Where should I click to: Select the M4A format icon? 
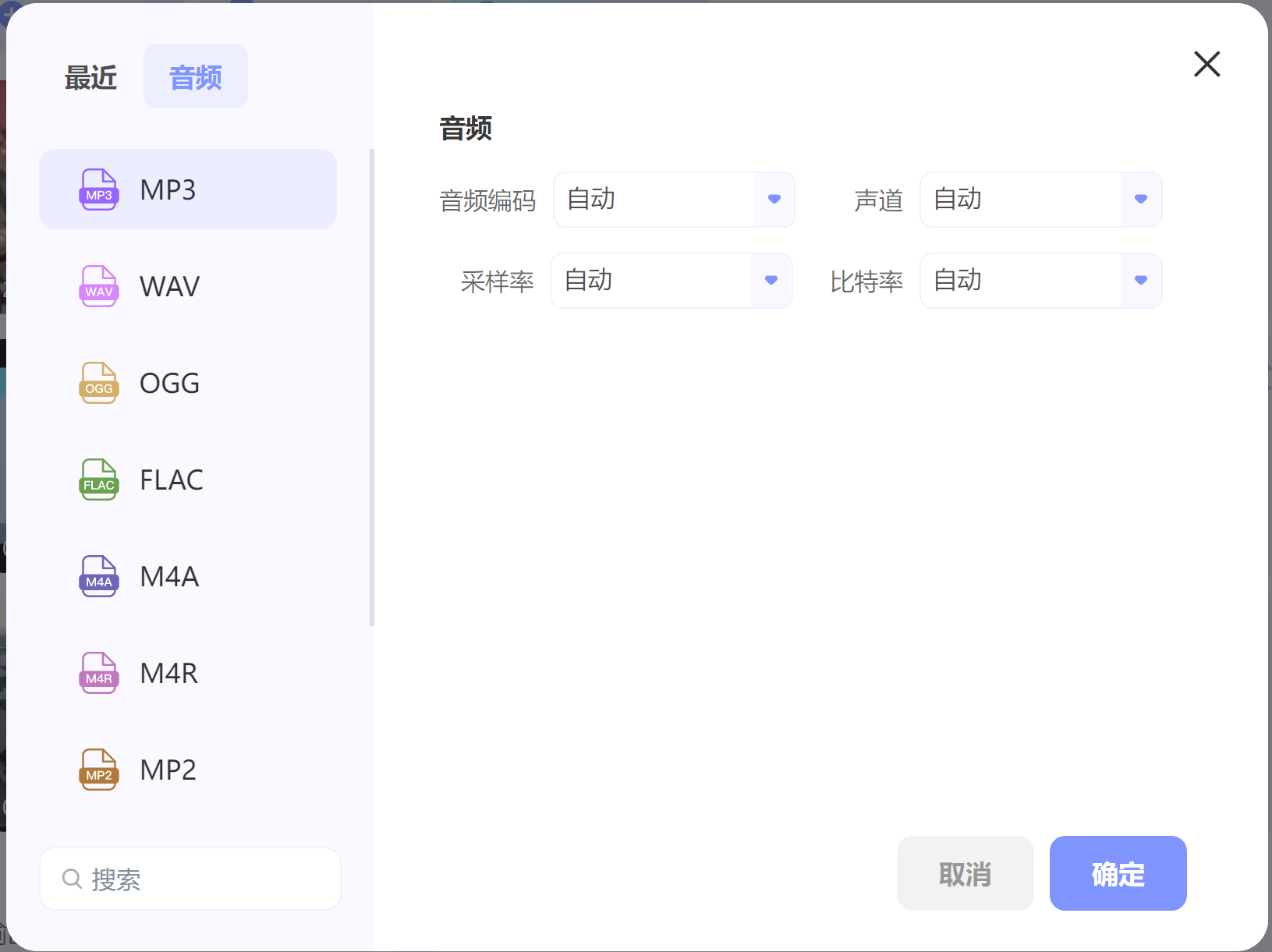click(98, 576)
